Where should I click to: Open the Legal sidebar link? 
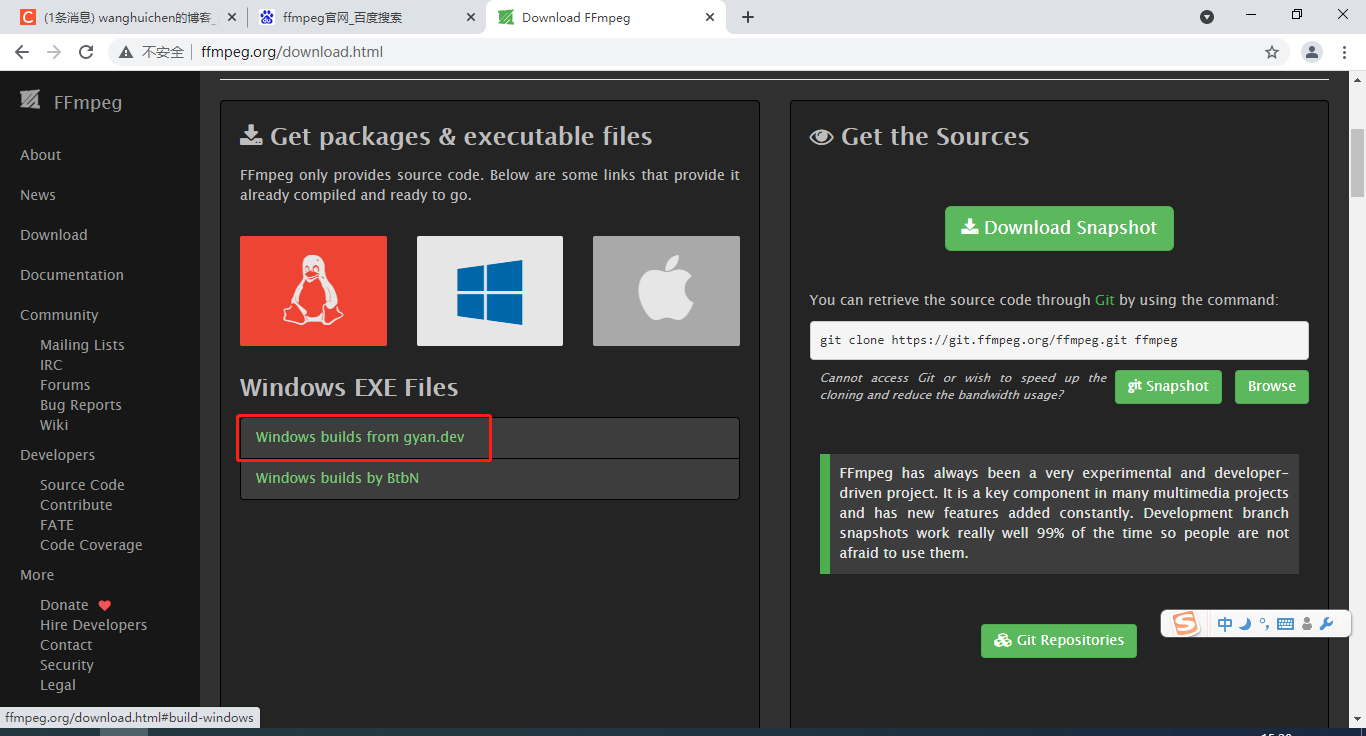(x=58, y=685)
